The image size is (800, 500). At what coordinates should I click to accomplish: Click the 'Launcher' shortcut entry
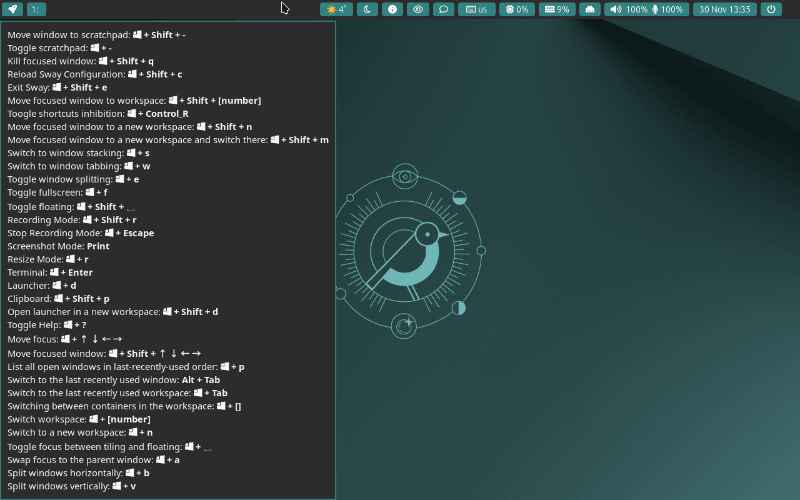(x=42, y=286)
